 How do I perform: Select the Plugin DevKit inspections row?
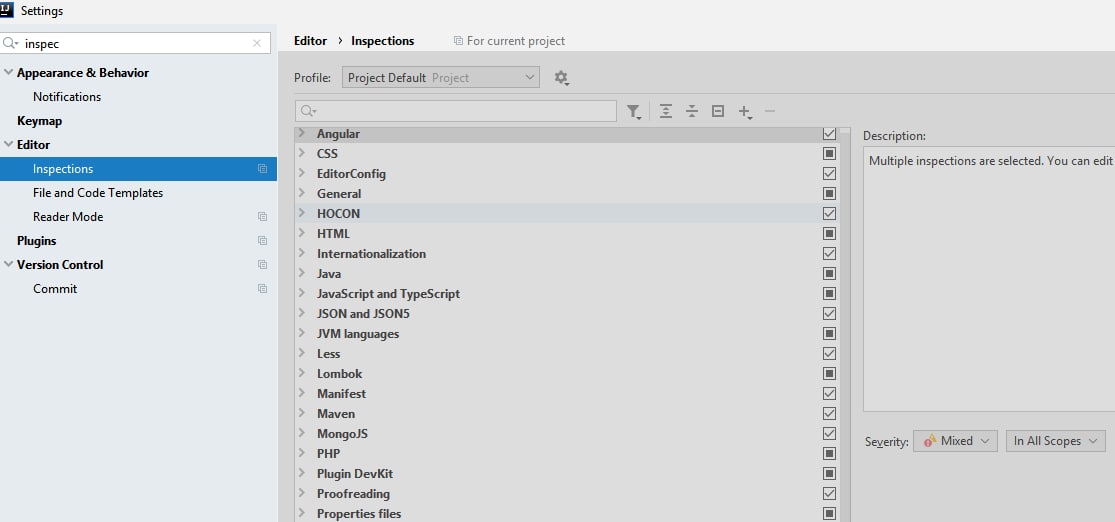tap(567, 474)
